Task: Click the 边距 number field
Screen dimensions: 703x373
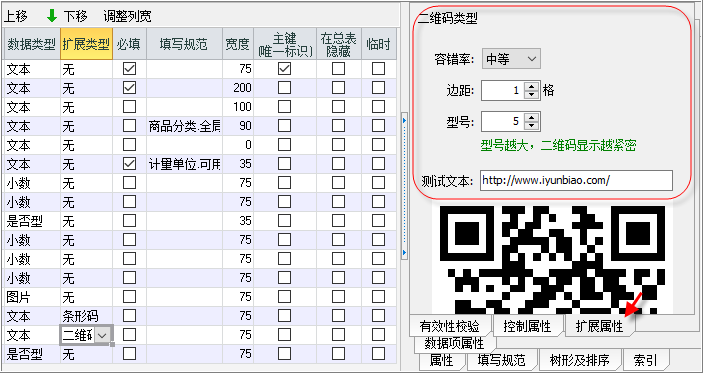Action: point(504,91)
